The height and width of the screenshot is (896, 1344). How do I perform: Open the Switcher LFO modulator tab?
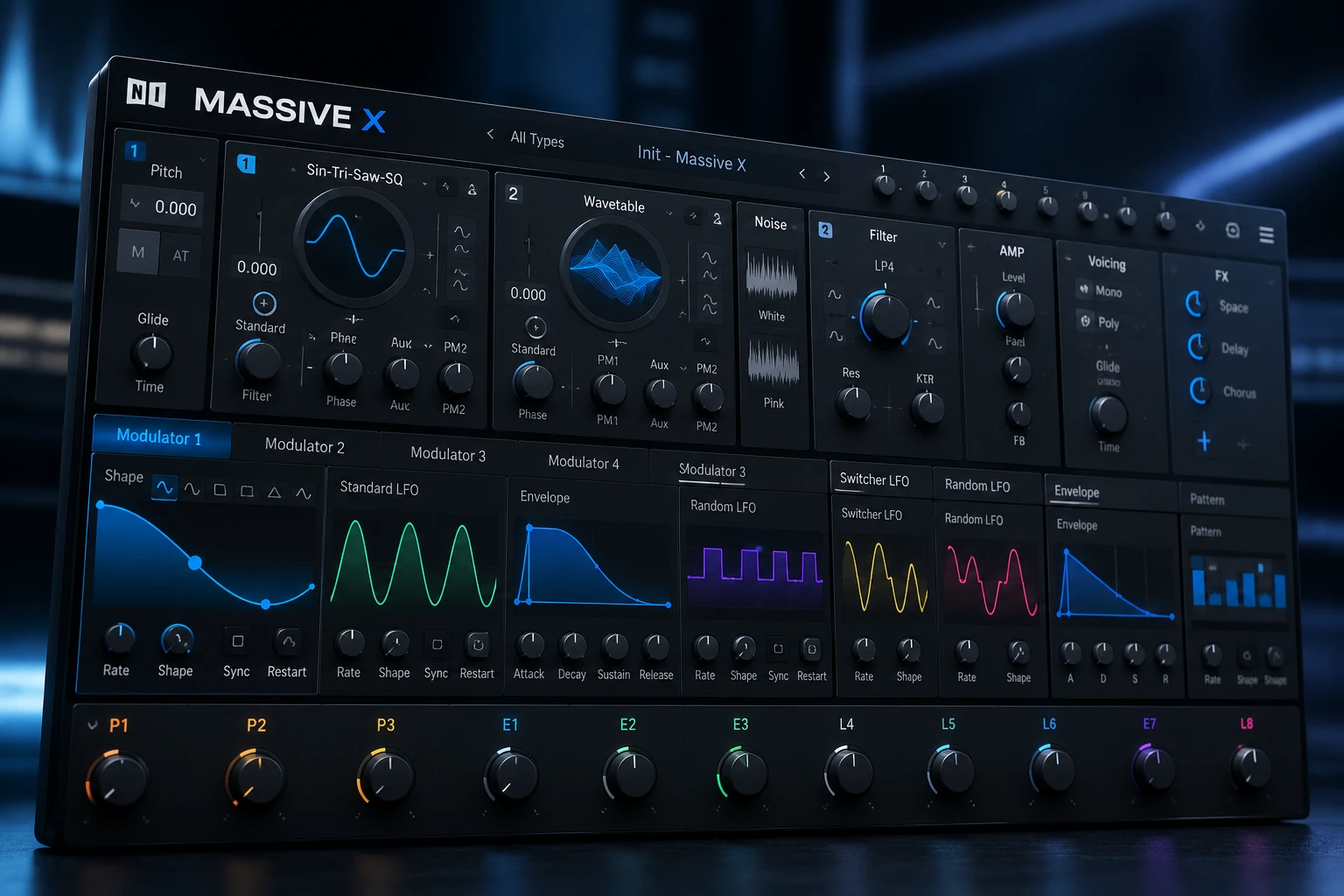click(874, 479)
